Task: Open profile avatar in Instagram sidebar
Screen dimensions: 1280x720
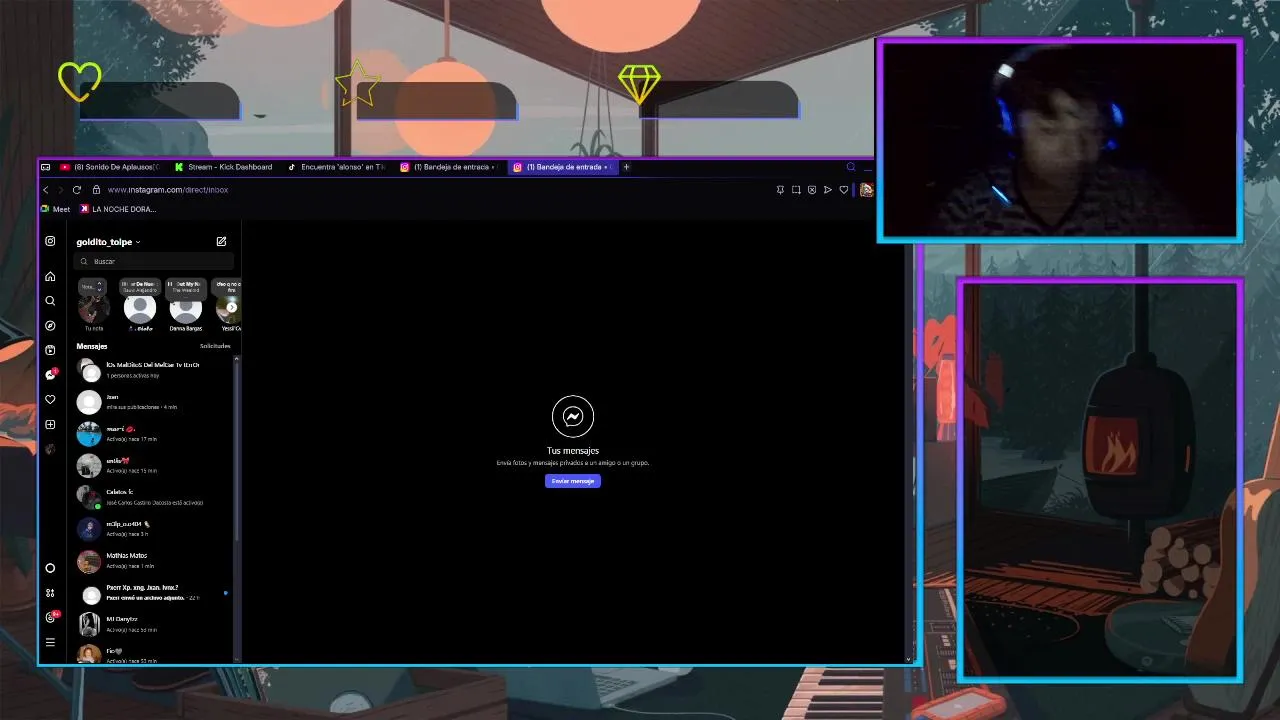Action: coord(50,449)
